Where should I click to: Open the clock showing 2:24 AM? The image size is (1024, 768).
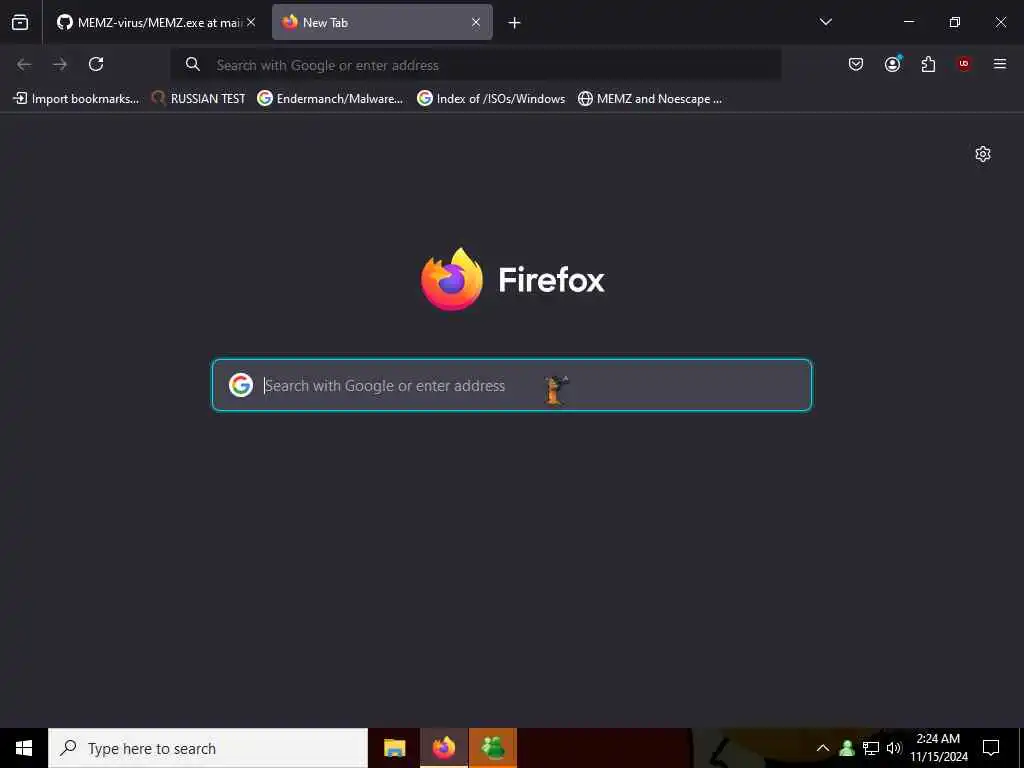pos(938,748)
